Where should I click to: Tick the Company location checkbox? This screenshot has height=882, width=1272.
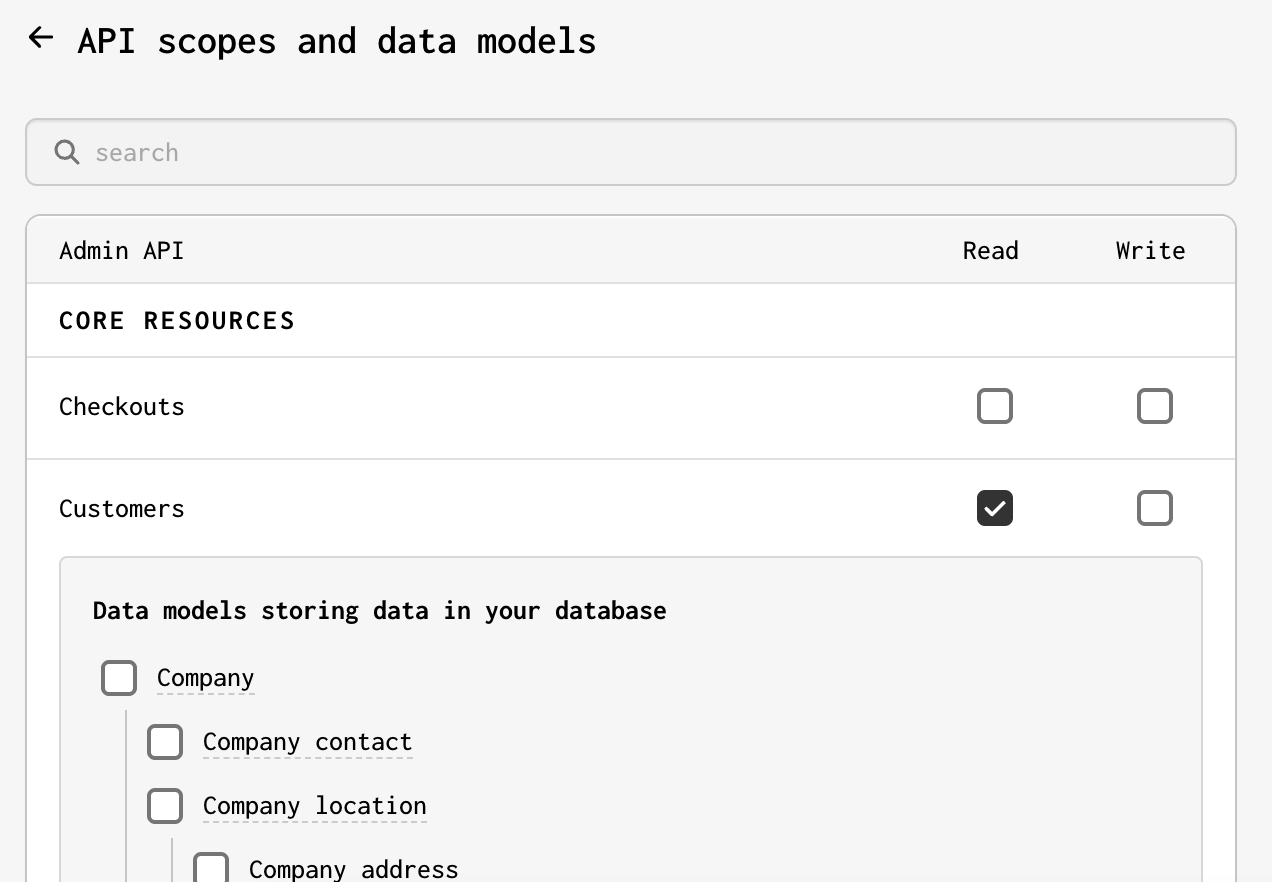[x=165, y=806]
